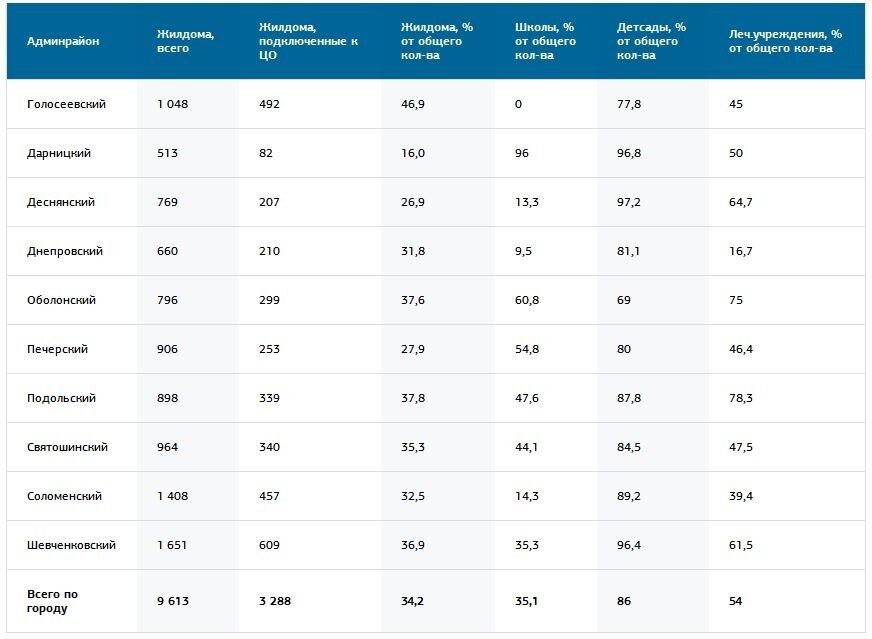Image resolution: width=872 pixels, height=639 pixels.
Task: Click the Админрайон column header
Action: 63,41
